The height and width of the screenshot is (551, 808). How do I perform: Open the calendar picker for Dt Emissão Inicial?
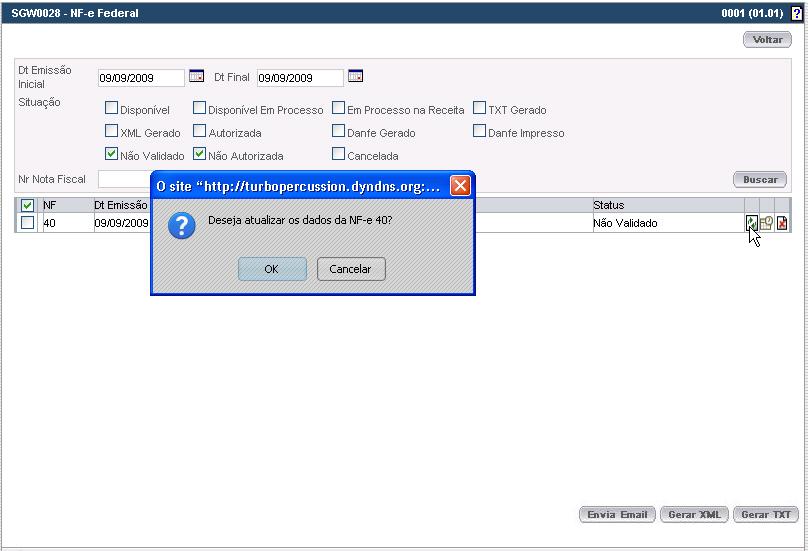[196, 77]
